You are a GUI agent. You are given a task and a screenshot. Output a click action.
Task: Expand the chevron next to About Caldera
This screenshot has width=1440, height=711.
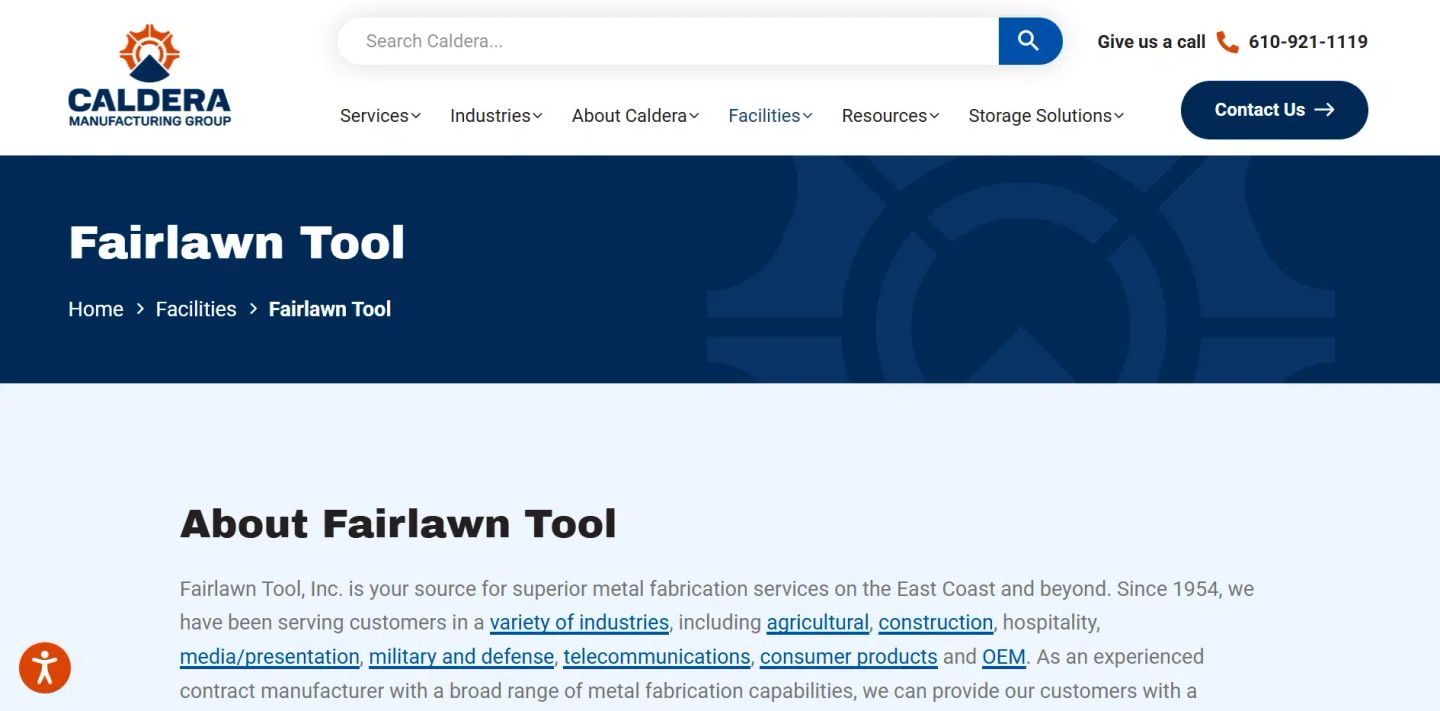pos(694,116)
